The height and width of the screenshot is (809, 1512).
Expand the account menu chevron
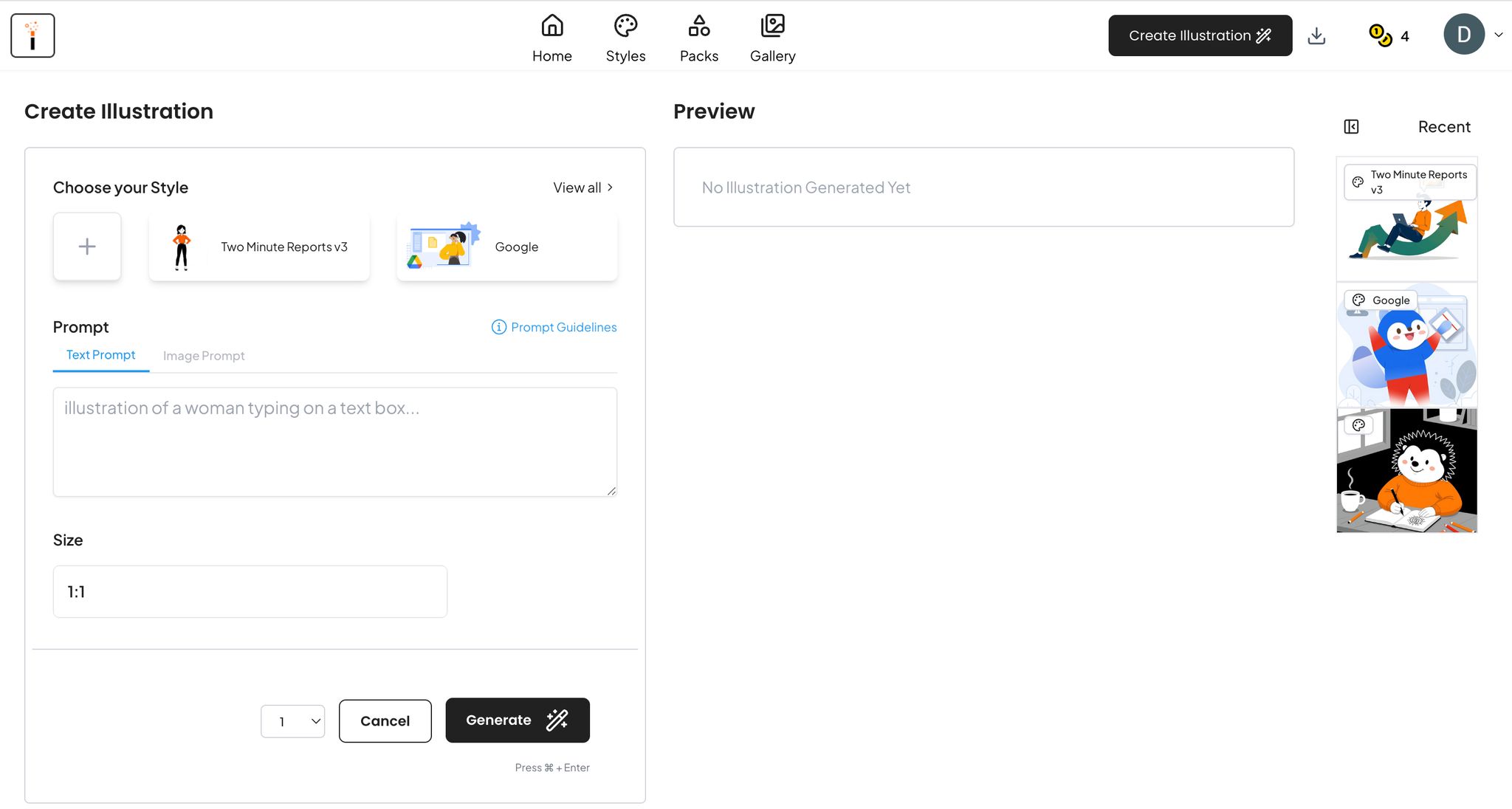1499,35
